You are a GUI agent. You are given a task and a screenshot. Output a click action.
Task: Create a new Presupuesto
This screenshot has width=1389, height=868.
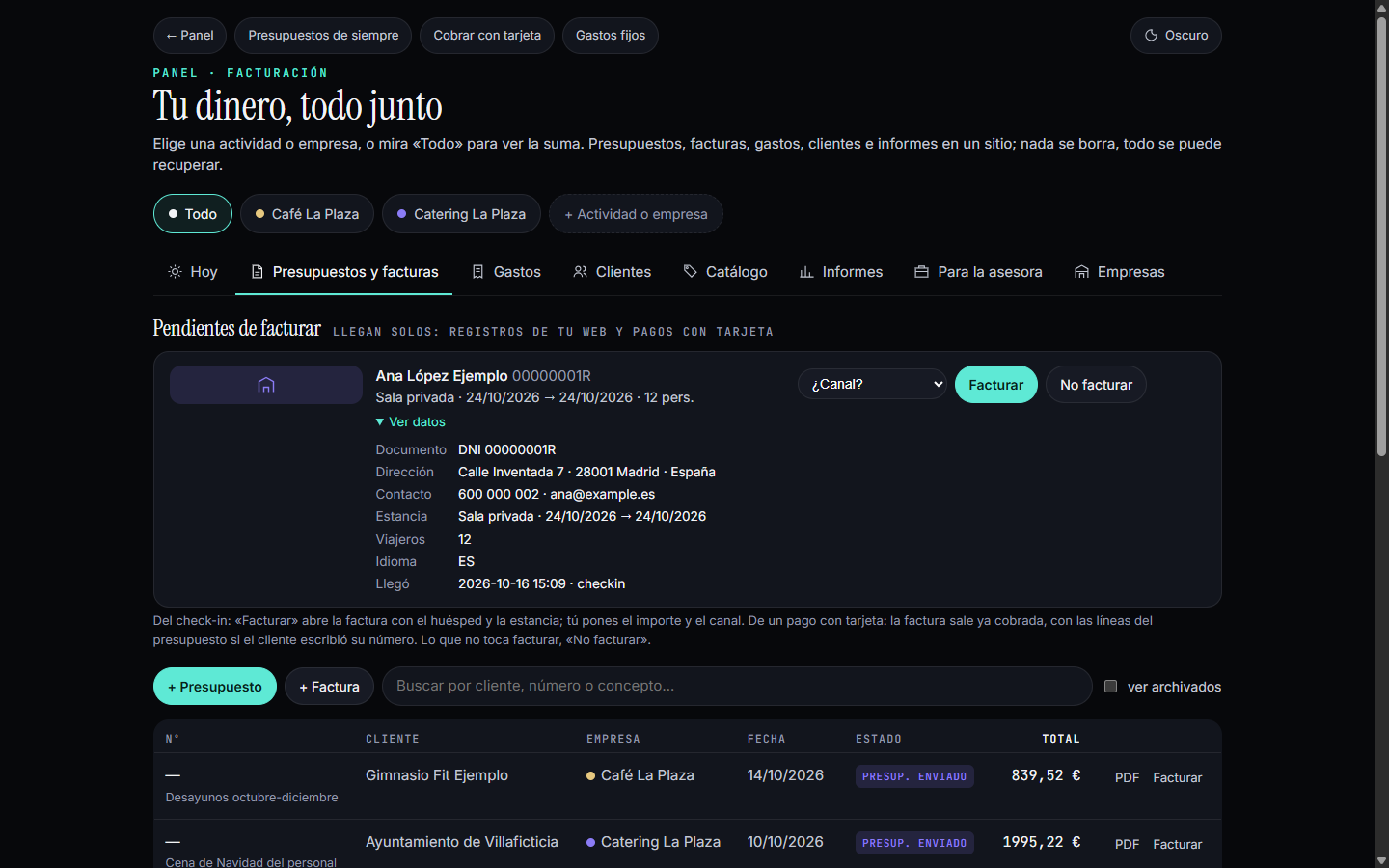pos(215,687)
